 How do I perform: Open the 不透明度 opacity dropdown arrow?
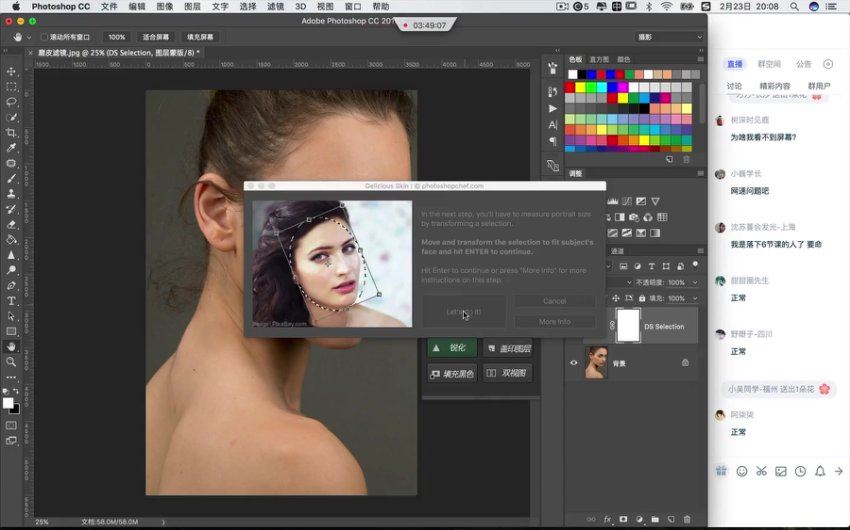tap(694, 282)
